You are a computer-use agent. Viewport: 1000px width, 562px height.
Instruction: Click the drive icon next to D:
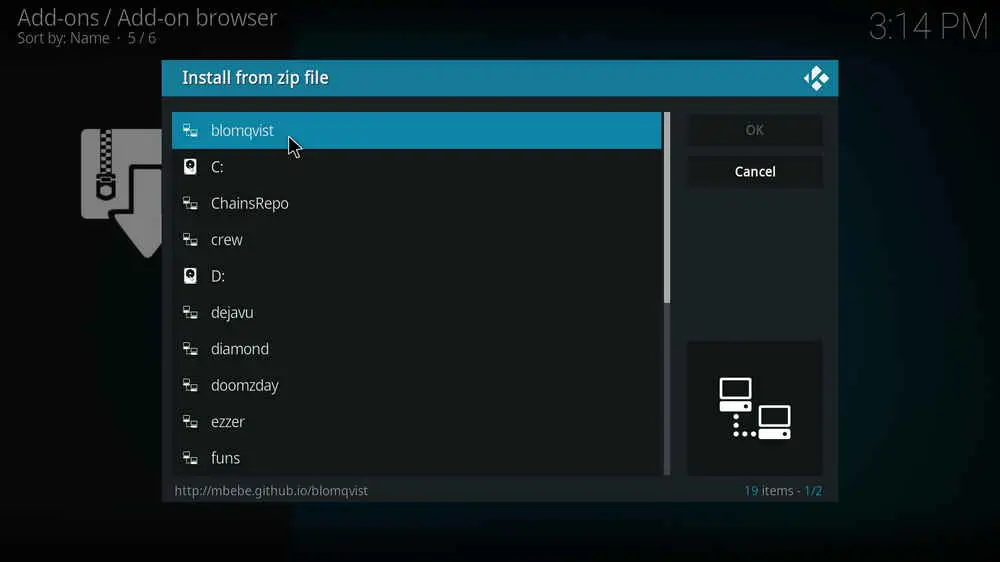(190, 276)
